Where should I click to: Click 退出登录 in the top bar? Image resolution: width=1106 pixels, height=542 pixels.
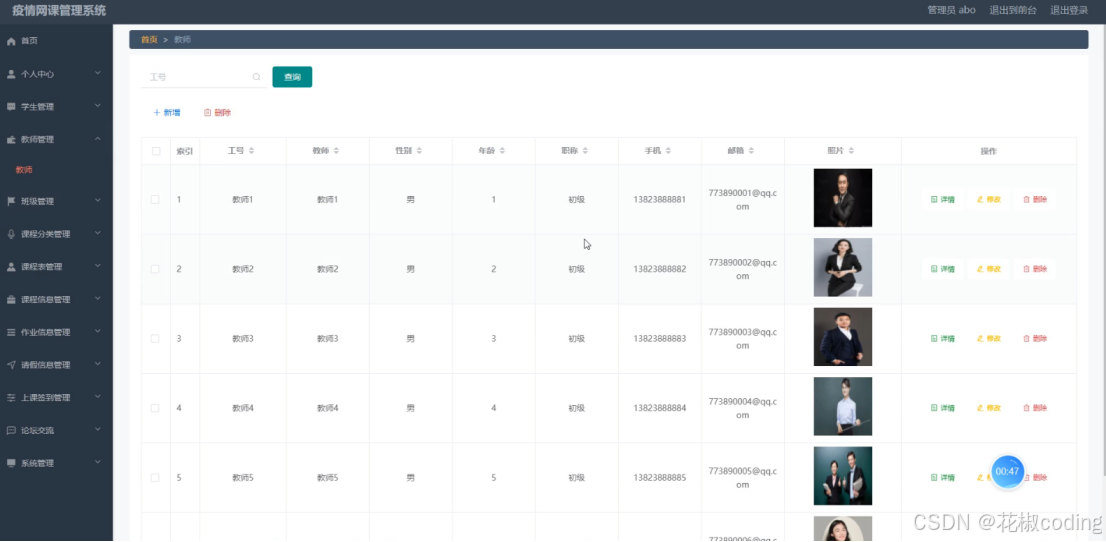pyautogui.click(x=1069, y=10)
